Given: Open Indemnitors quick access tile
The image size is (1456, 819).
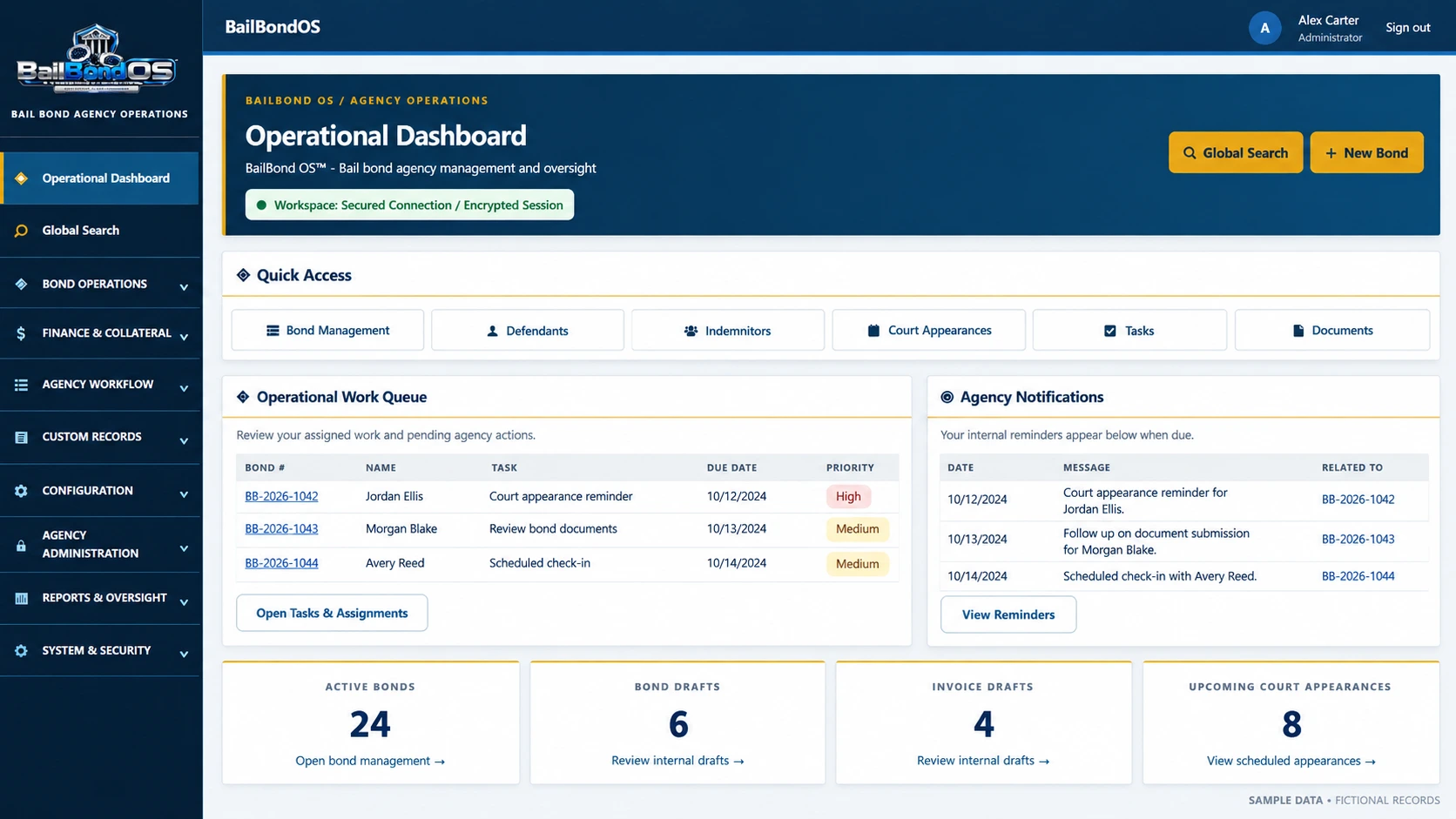Looking at the screenshot, I should 728,331.
